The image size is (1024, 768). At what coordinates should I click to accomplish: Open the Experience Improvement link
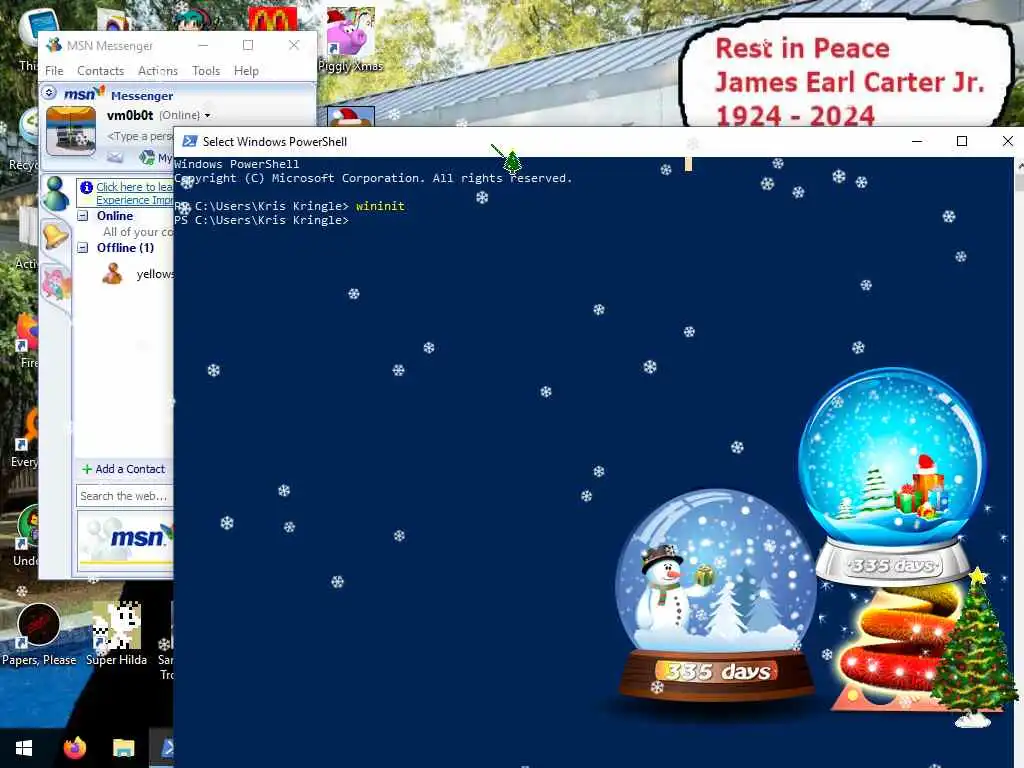click(x=135, y=200)
